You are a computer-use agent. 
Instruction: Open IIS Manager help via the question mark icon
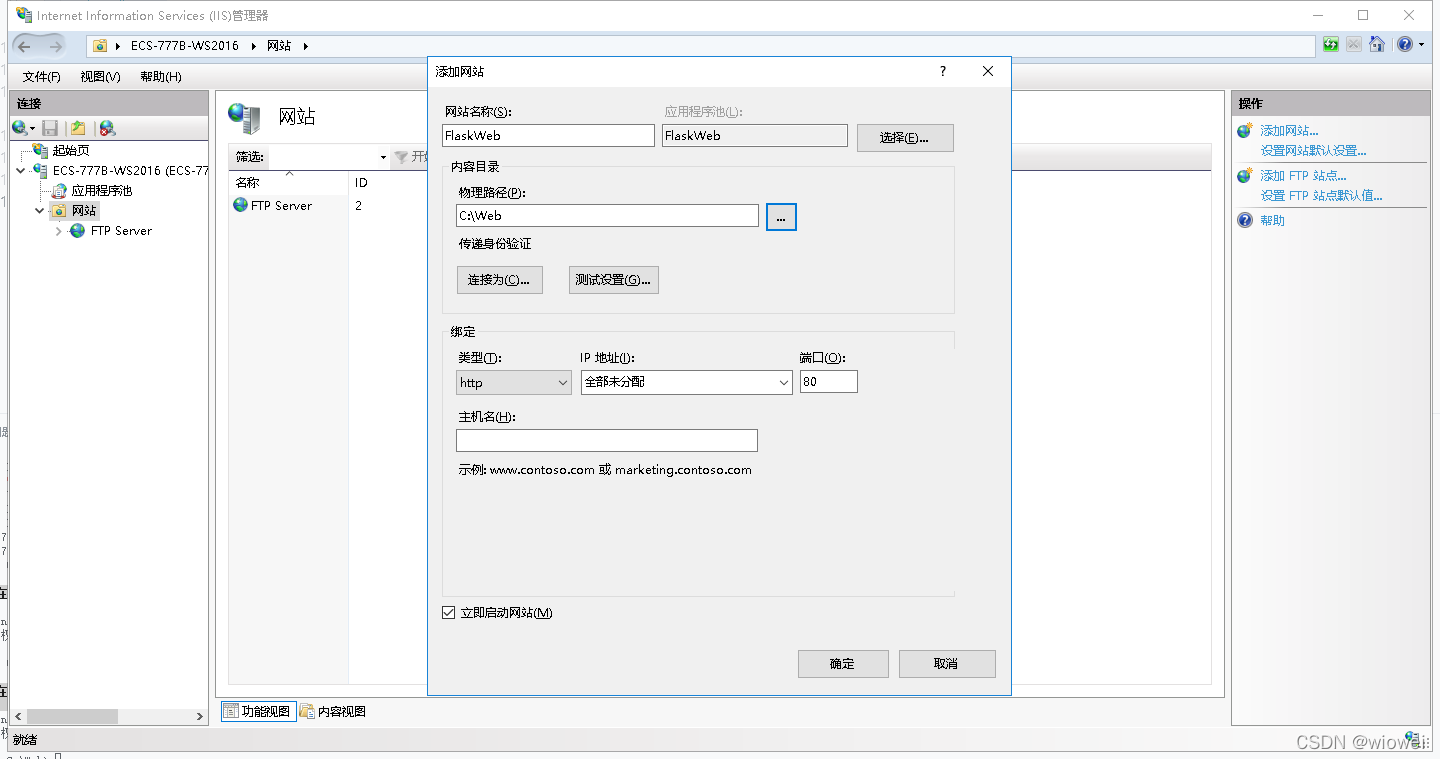pos(1405,44)
